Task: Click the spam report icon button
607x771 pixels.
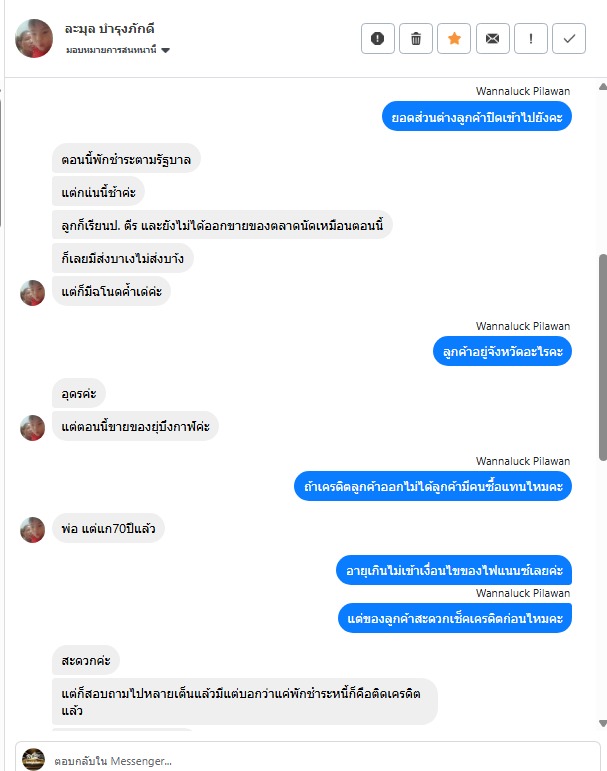Action: point(377,38)
